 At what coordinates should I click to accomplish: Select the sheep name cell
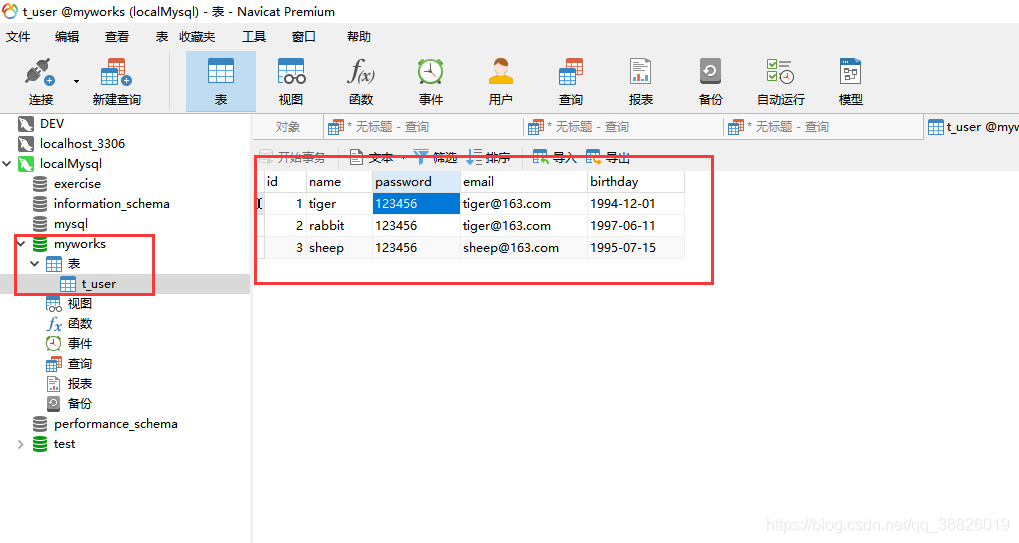(339, 248)
